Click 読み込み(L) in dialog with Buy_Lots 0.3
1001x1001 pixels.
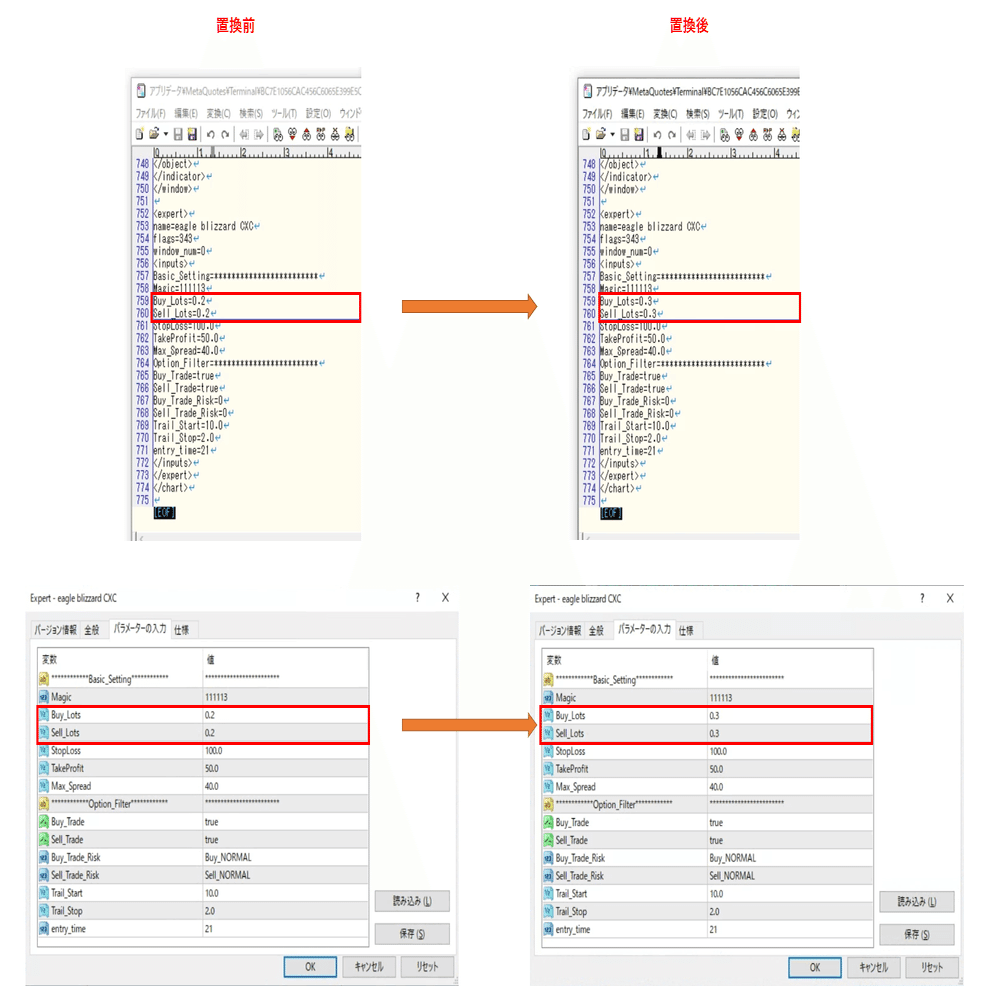tap(917, 901)
